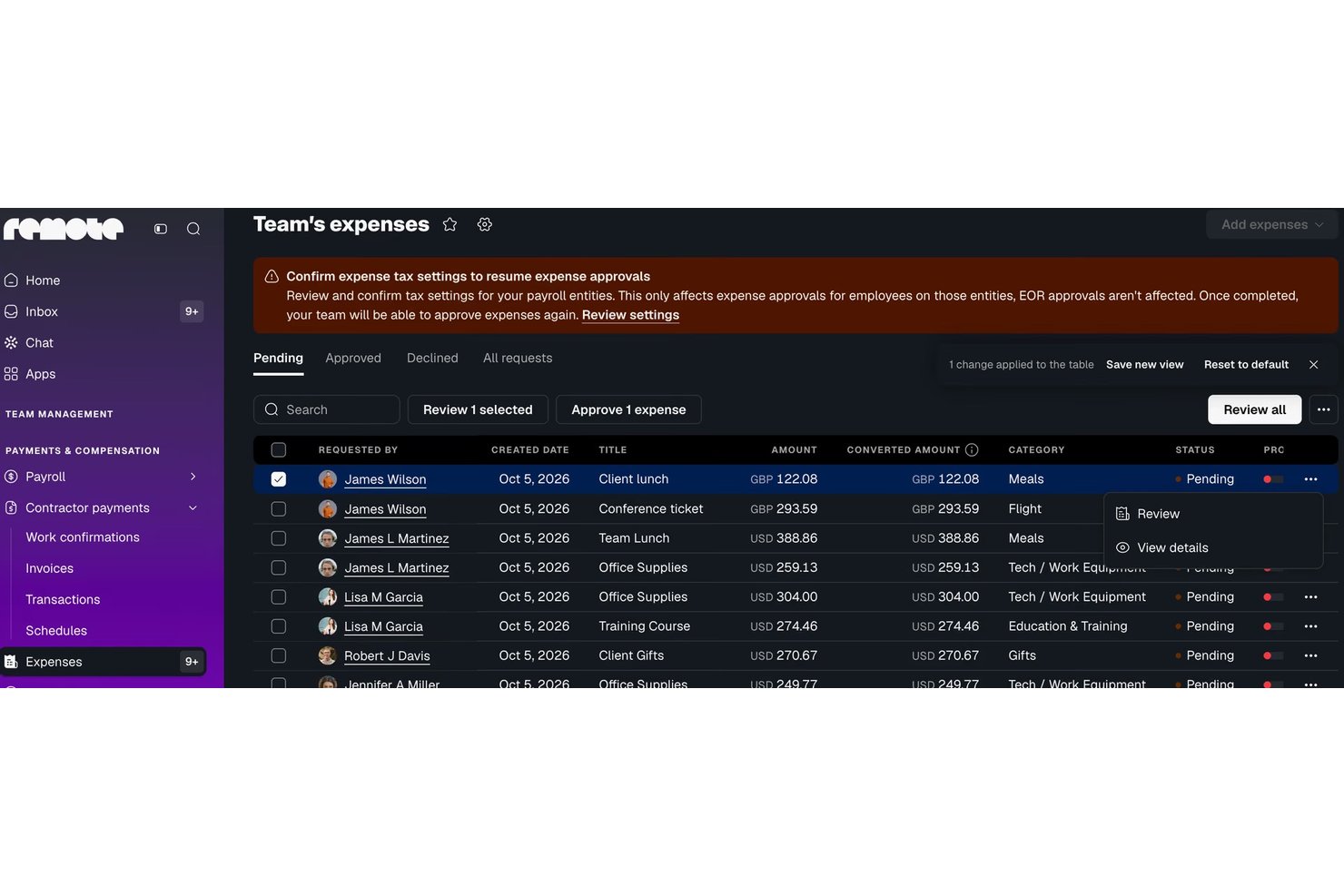The image size is (1344, 896).
Task: Click Robert J Davis avatar
Action: click(x=328, y=655)
